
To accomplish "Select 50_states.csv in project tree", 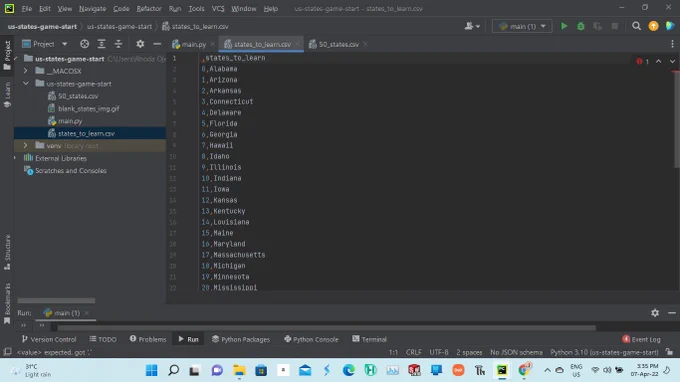I will [x=78, y=96].
